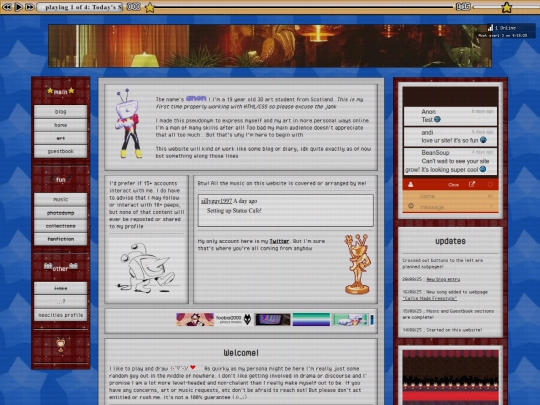Follow the Twitter link in account note
Viewport: 540px width, 405px height.
pyautogui.click(x=279, y=241)
